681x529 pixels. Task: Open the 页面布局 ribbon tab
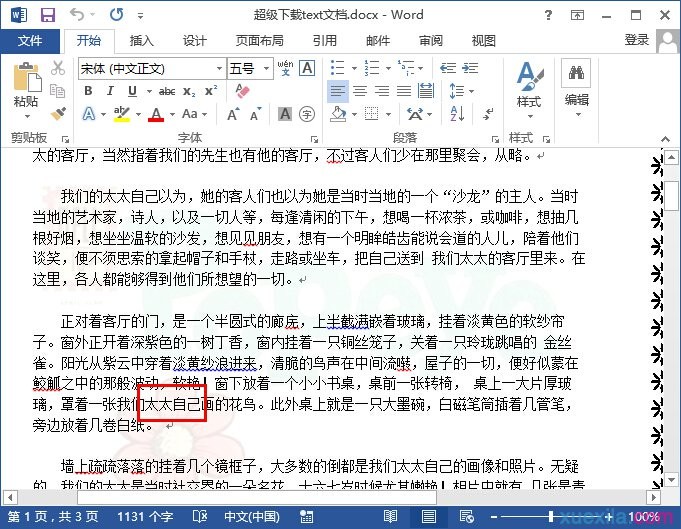[x=260, y=41]
